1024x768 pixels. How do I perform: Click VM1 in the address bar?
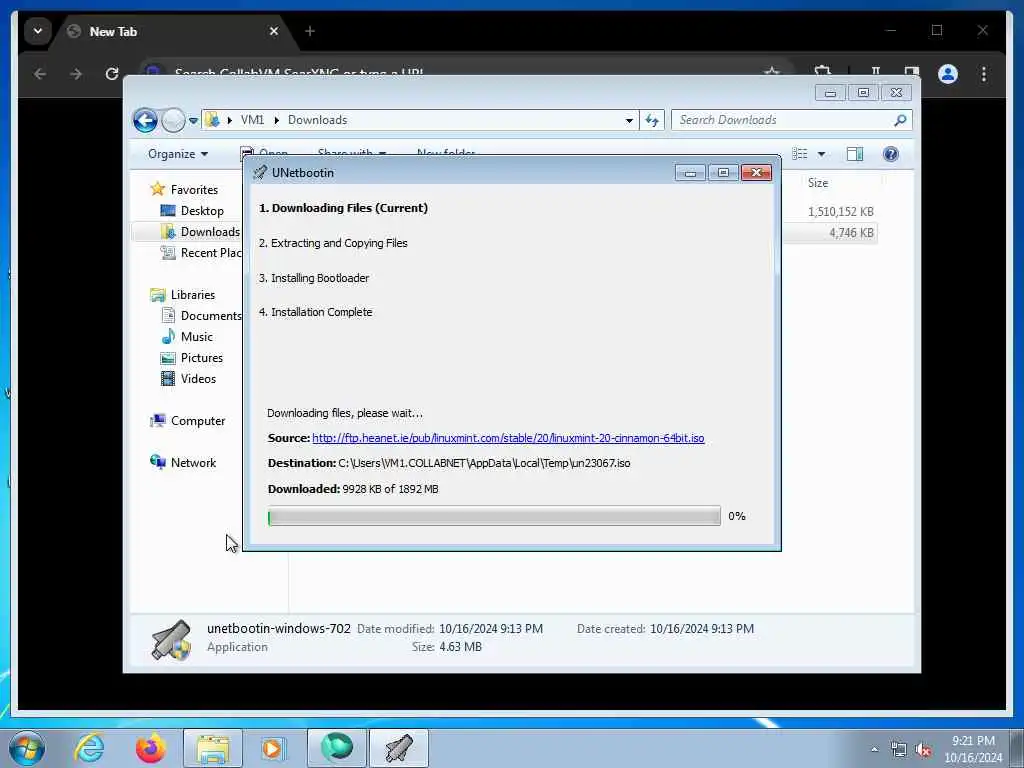point(252,120)
